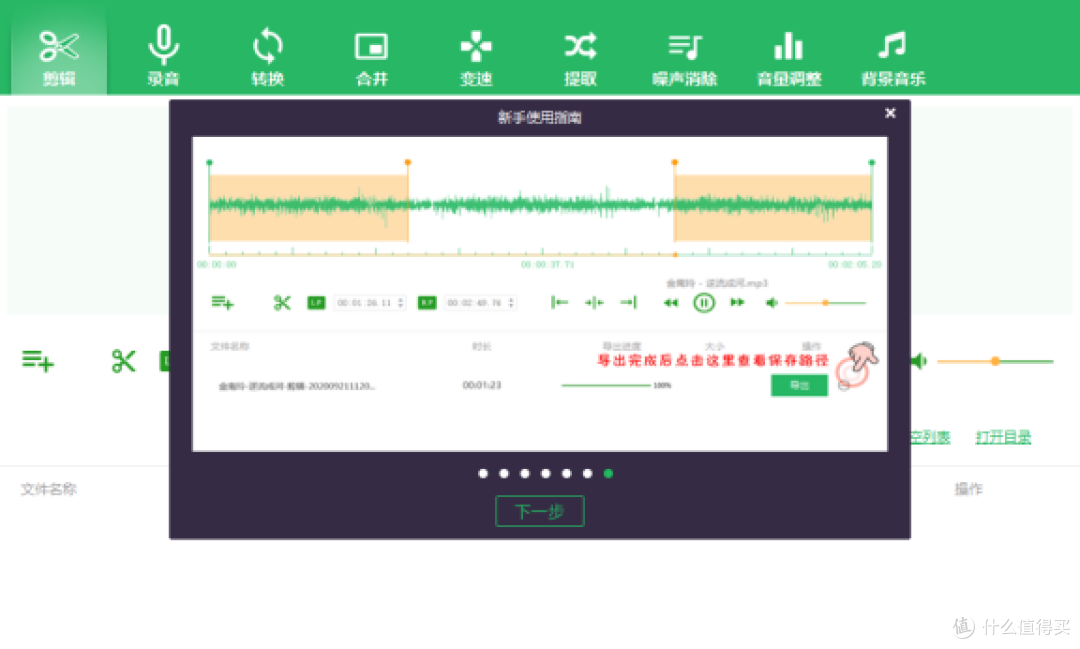Screen dimensions: 1080x649
Task: Click the 下一步 button
Action: (540, 511)
